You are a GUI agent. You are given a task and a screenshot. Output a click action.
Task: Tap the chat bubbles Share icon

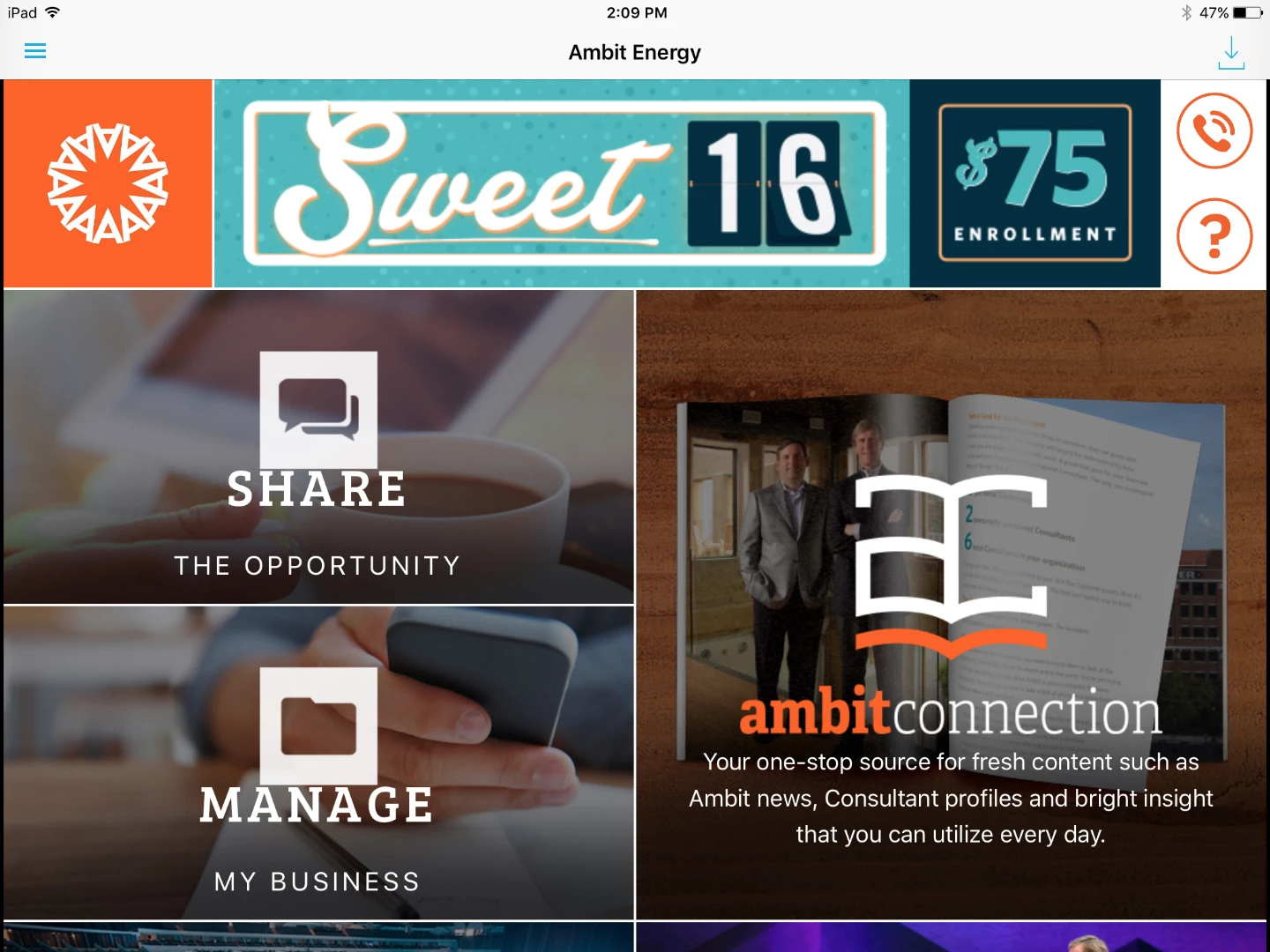click(318, 410)
